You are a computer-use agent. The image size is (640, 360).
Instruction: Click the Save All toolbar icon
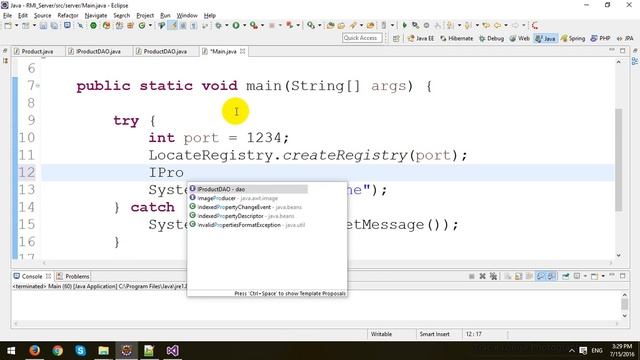54,25
